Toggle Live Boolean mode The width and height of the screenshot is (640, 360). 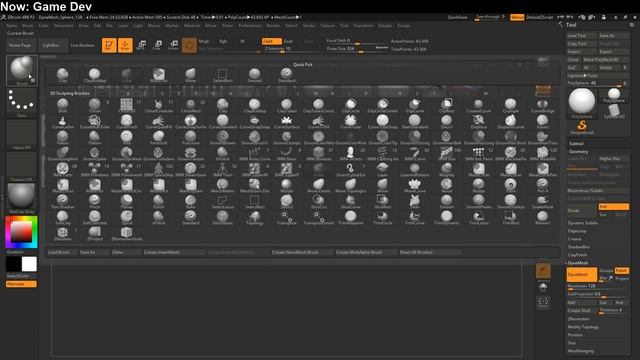pos(82,45)
